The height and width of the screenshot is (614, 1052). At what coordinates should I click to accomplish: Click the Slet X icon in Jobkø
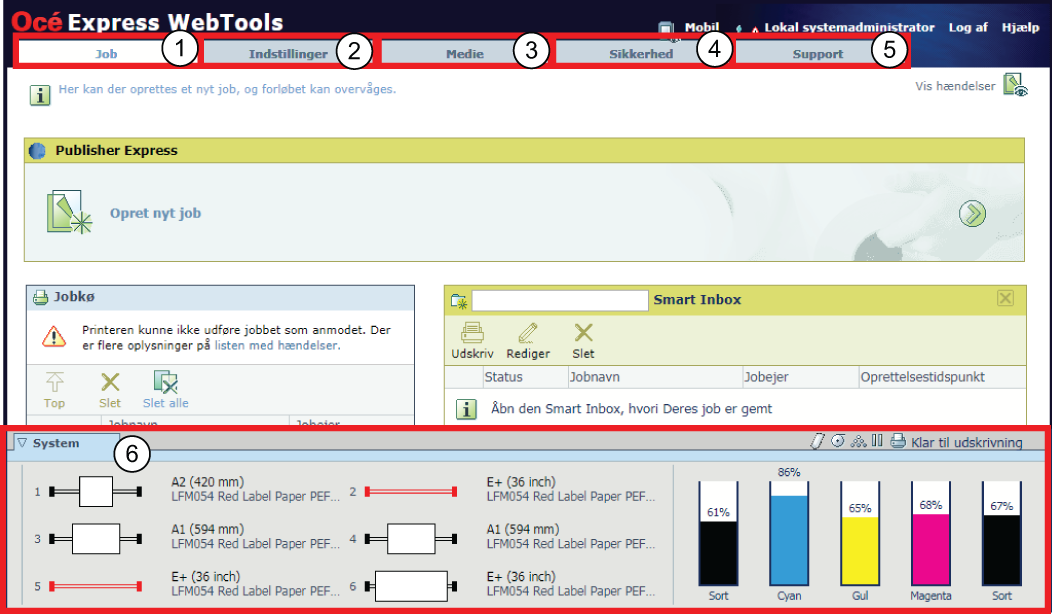point(110,382)
